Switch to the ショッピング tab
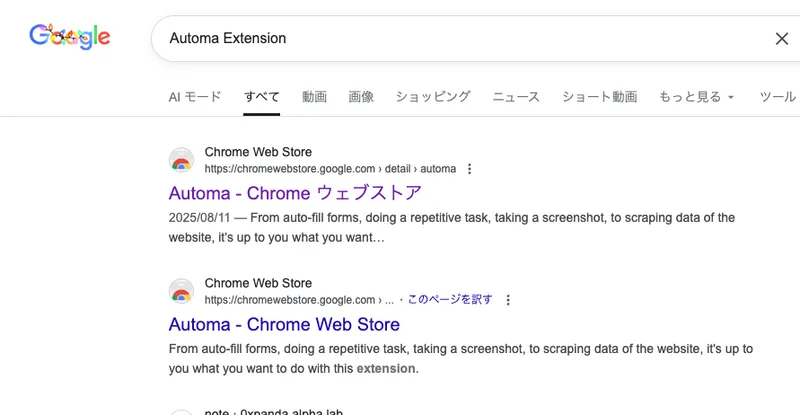Image resolution: width=800 pixels, height=415 pixels. [x=432, y=97]
